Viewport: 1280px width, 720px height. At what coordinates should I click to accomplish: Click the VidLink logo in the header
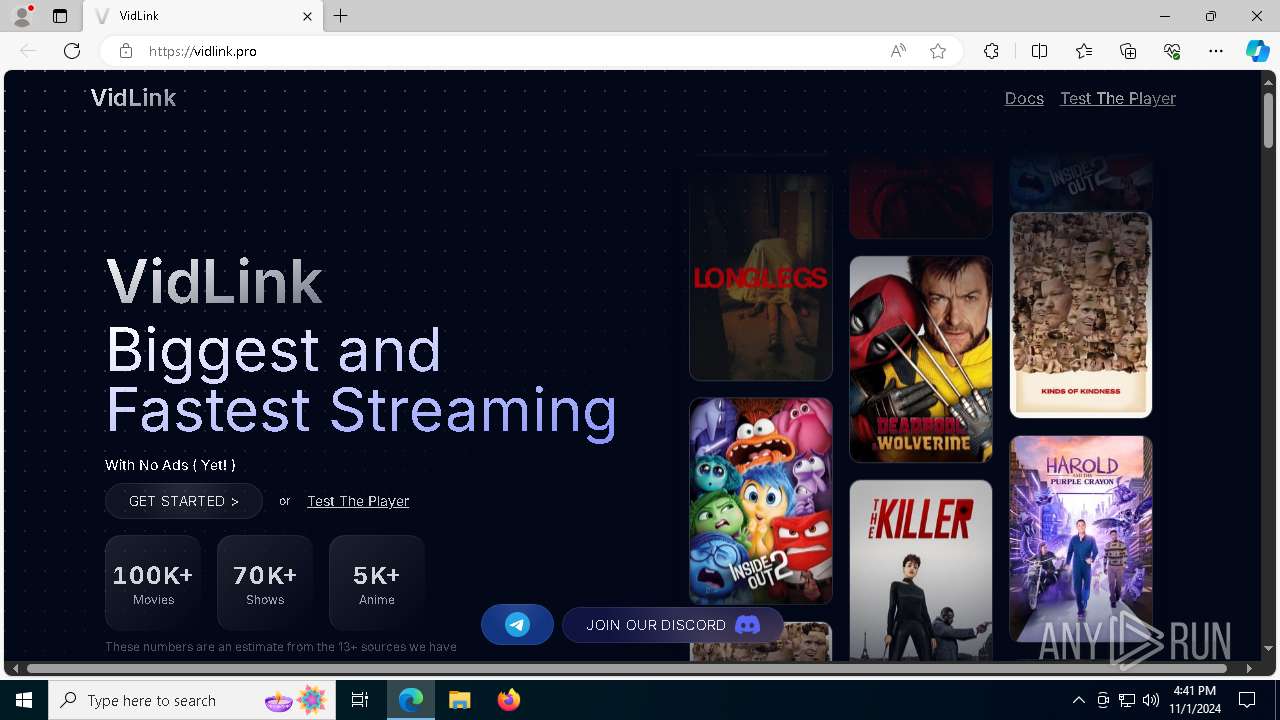coord(133,98)
